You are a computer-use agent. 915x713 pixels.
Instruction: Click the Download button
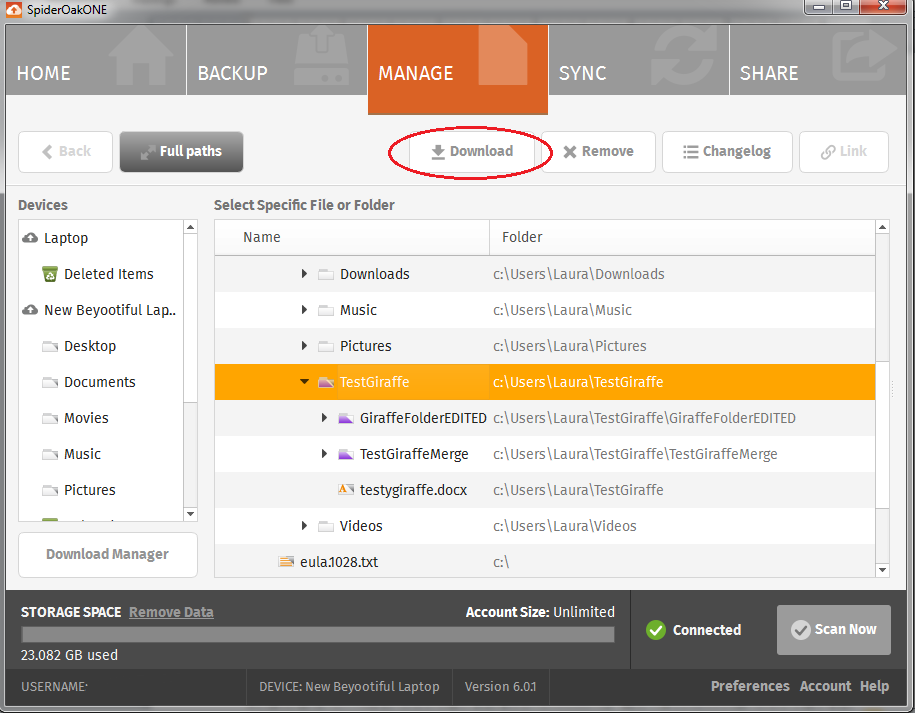472,152
